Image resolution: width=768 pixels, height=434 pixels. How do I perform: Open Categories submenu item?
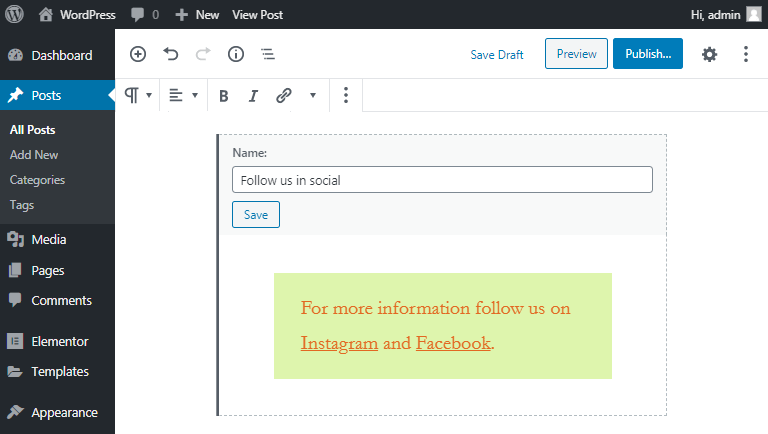[37, 180]
